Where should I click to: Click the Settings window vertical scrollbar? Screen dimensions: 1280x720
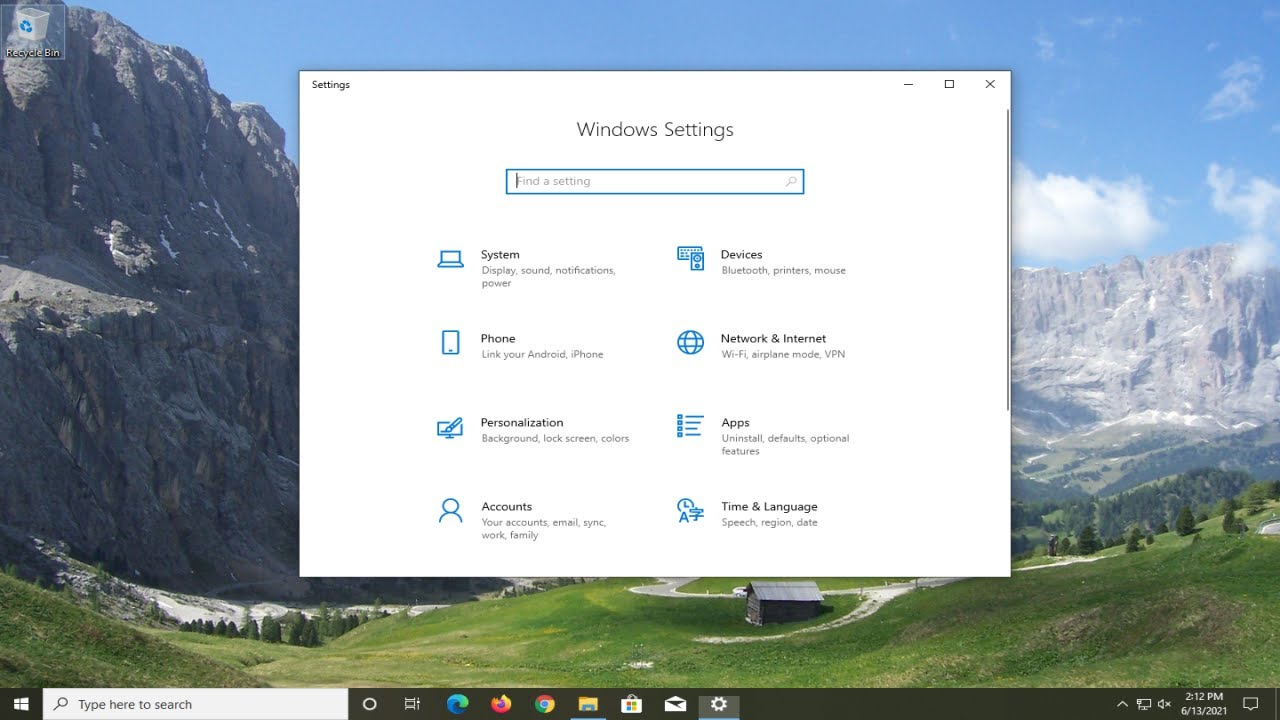point(1007,258)
